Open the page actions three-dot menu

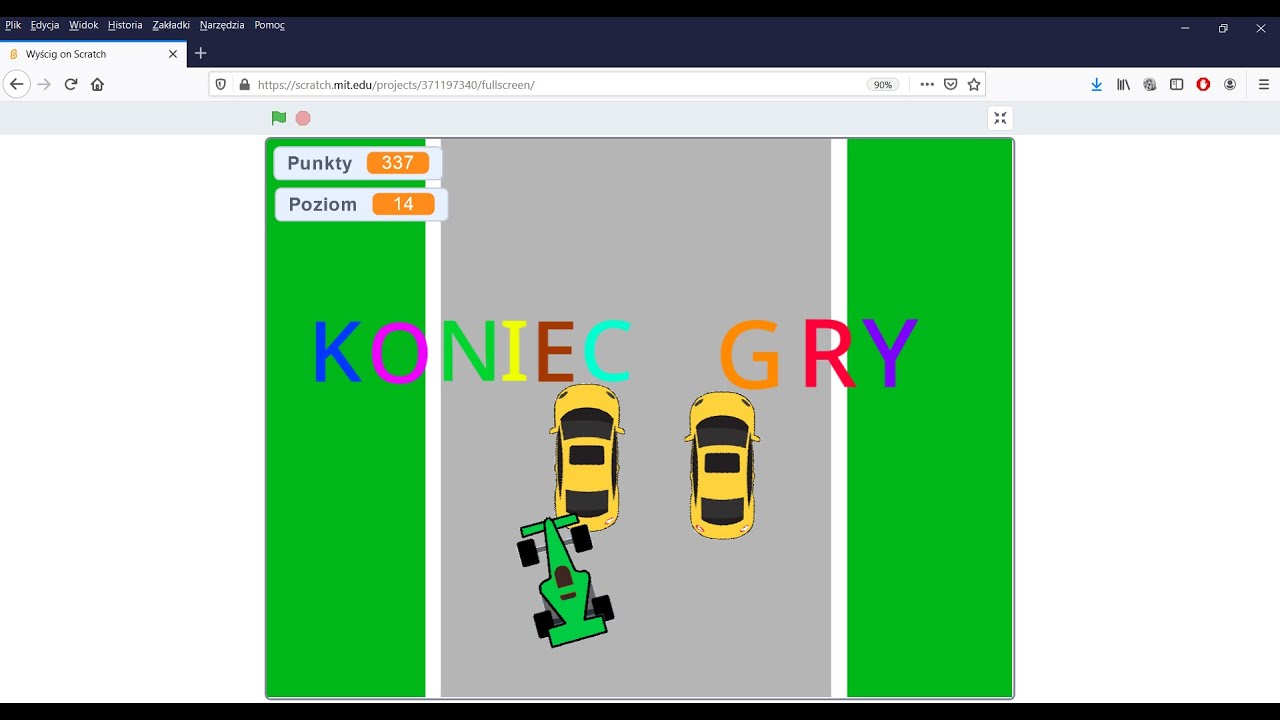pyautogui.click(x=927, y=85)
